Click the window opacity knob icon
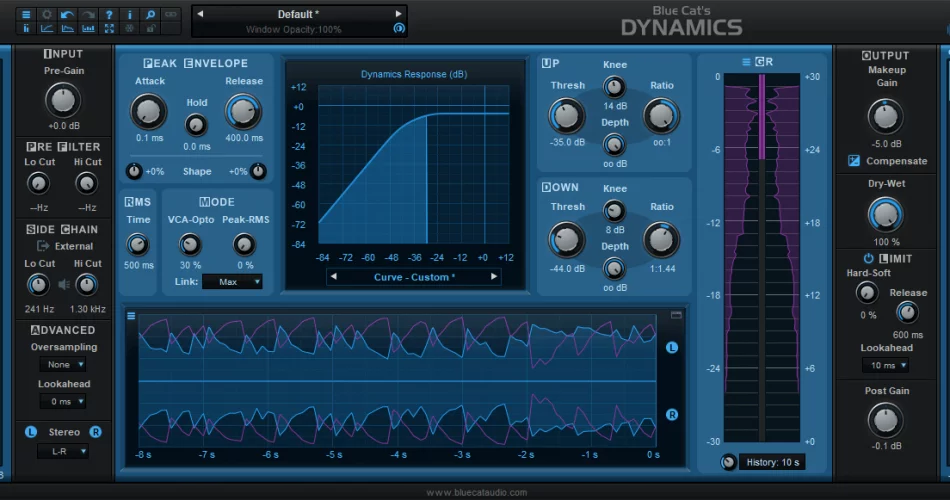The width and height of the screenshot is (950, 500). [x=399, y=28]
